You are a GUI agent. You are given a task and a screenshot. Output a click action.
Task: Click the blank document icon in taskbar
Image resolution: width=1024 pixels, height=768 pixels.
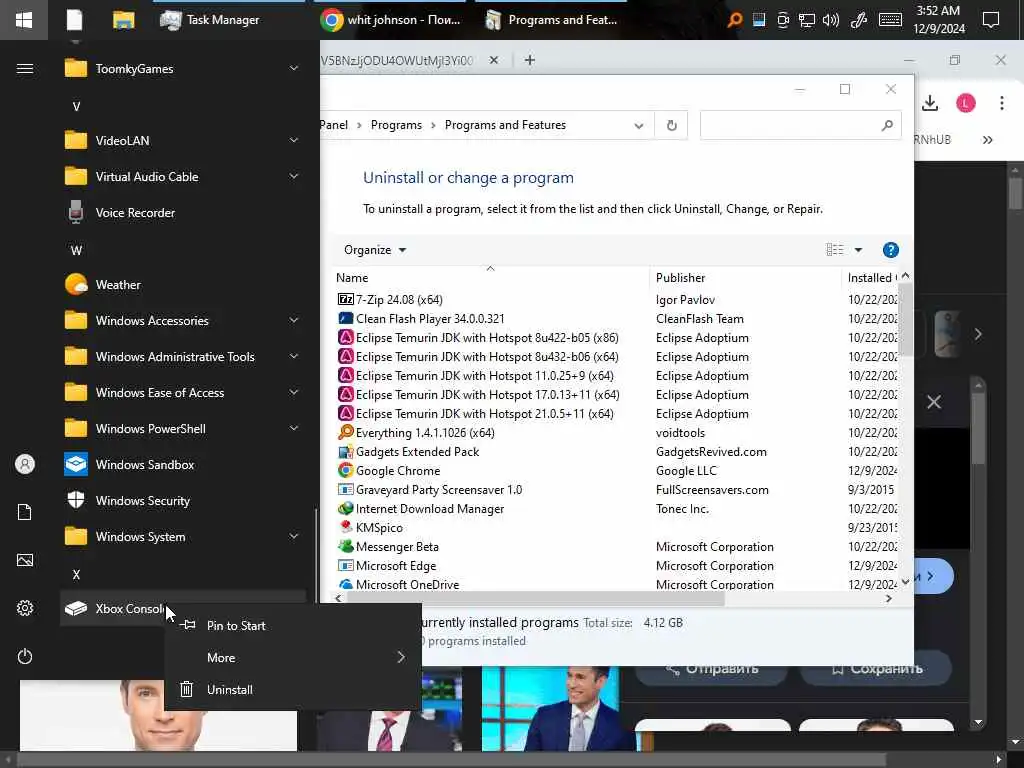point(74,20)
